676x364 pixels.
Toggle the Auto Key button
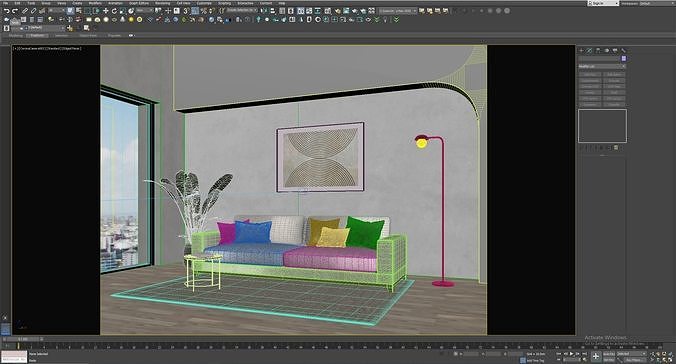click(x=609, y=354)
